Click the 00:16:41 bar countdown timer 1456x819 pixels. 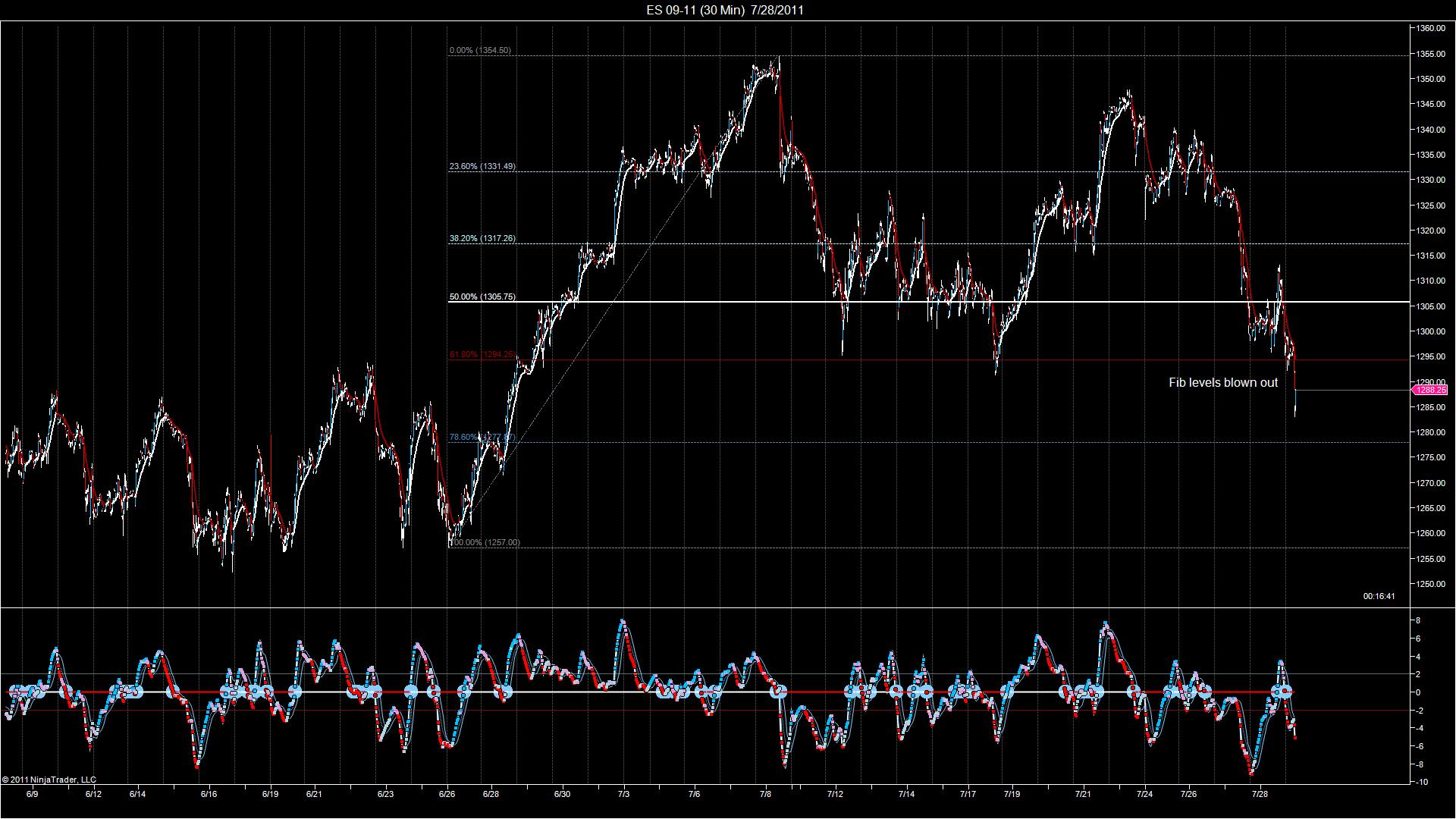[1379, 596]
